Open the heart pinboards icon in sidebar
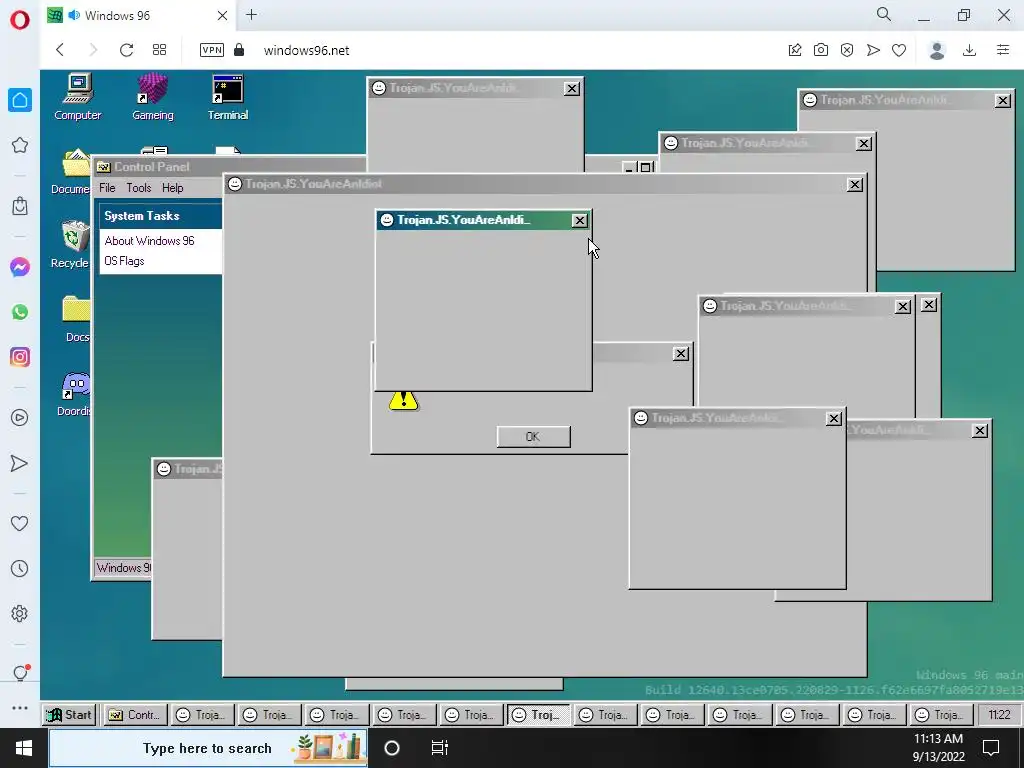The image size is (1024, 768). click(x=20, y=523)
